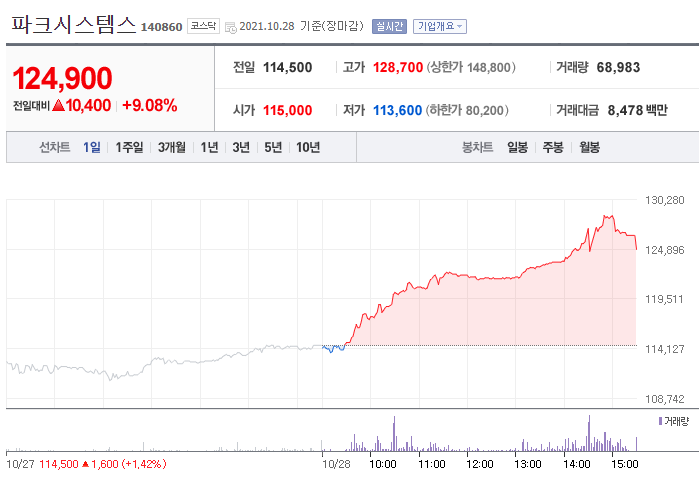This screenshot has height=482, width=699.
Task: Click the 코스닥 market badge
Action: (203, 26)
